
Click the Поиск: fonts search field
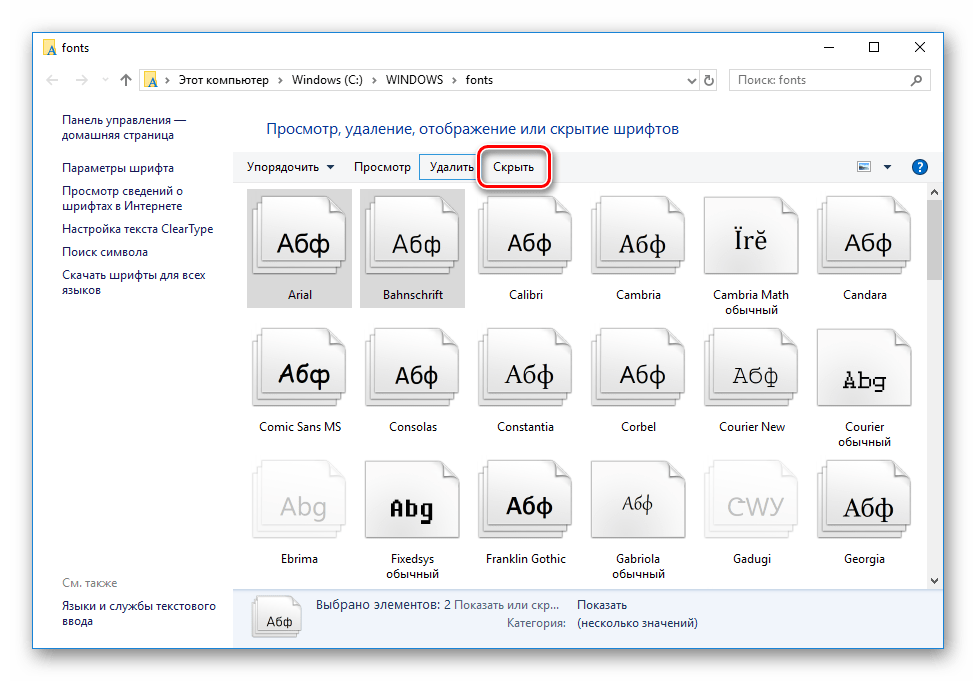point(820,80)
